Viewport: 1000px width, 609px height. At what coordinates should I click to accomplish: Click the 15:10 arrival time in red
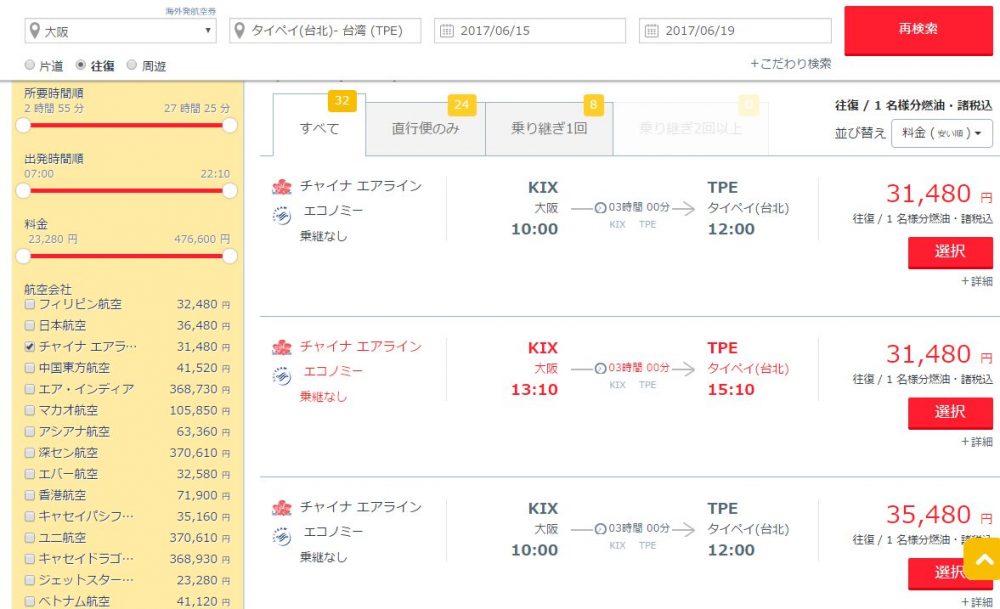[732, 390]
